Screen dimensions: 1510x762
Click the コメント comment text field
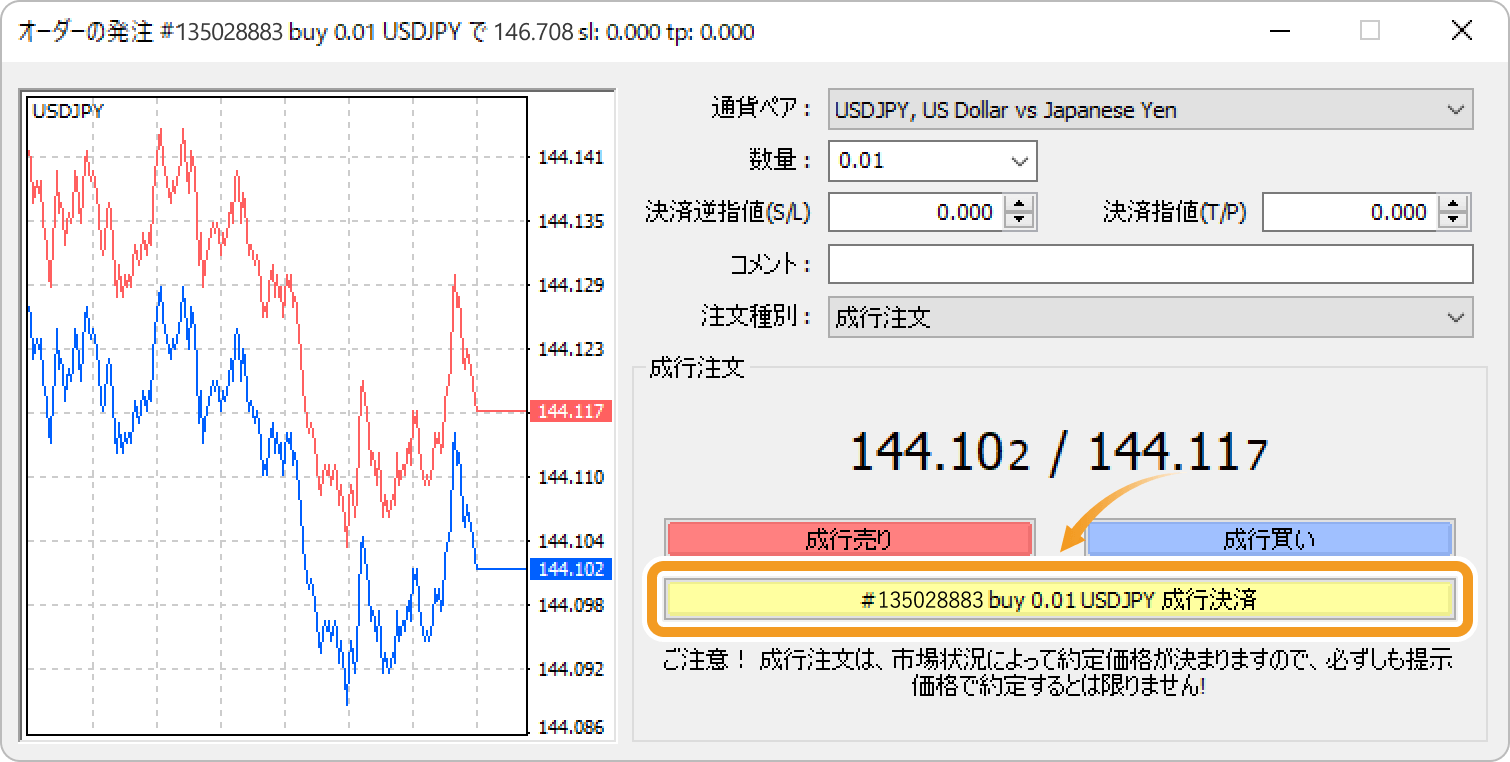pos(1150,264)
